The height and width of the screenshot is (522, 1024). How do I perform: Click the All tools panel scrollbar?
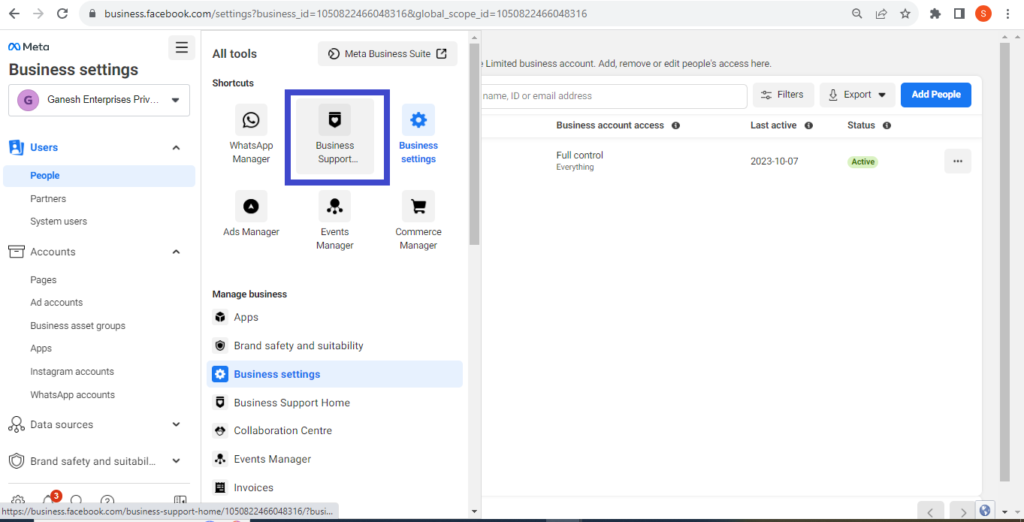[x=474, y=144]
